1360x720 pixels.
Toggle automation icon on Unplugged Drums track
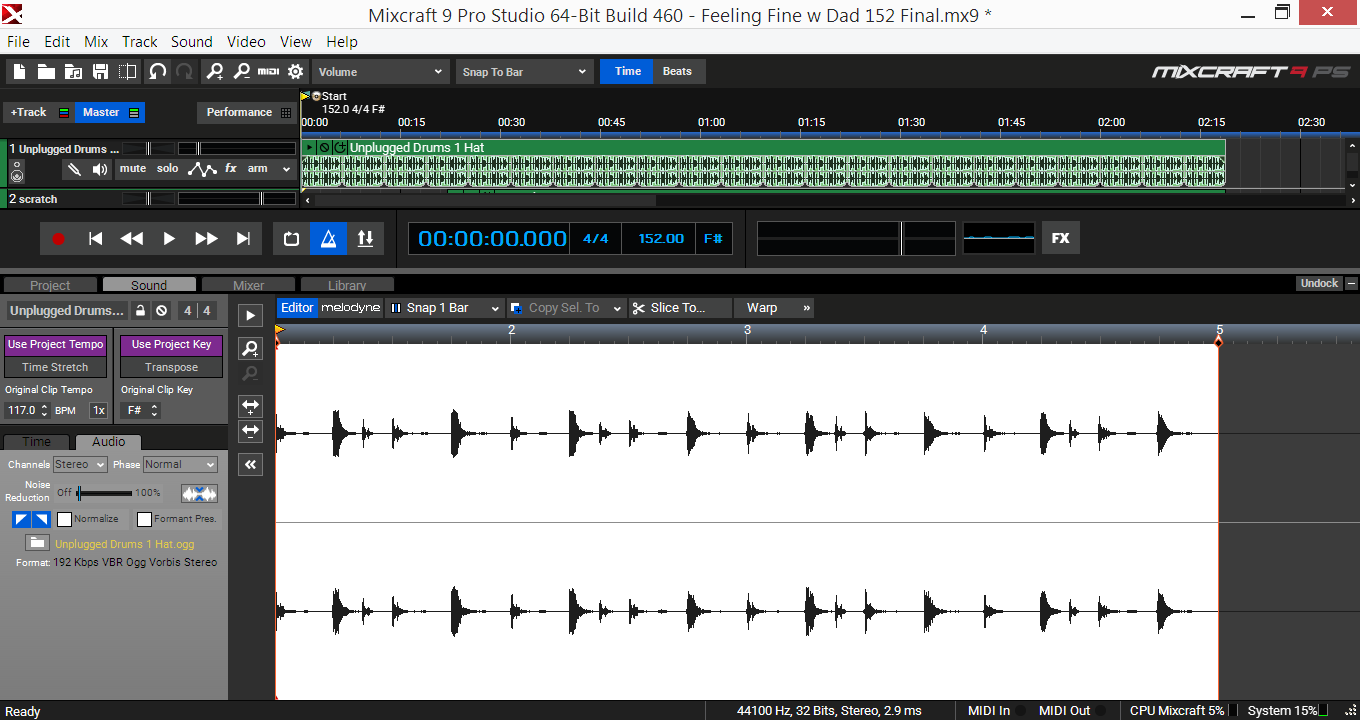[x=202, y=169]
